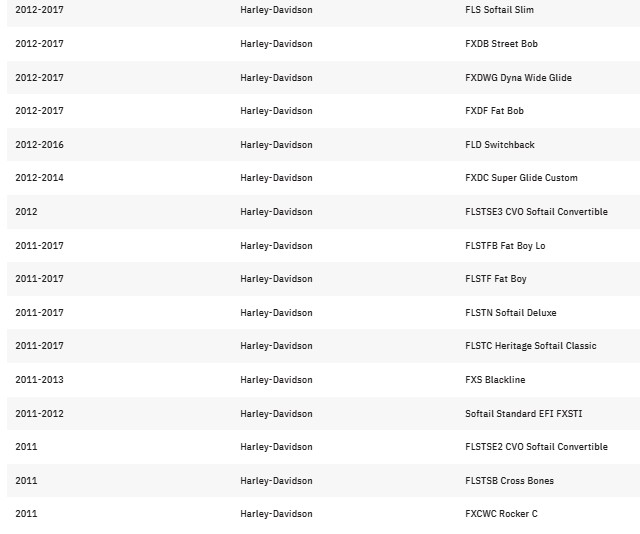Viewport: 640px width, 534px height.
Task: Click the 2012-2016 year range cell
Action: point(39,145)
